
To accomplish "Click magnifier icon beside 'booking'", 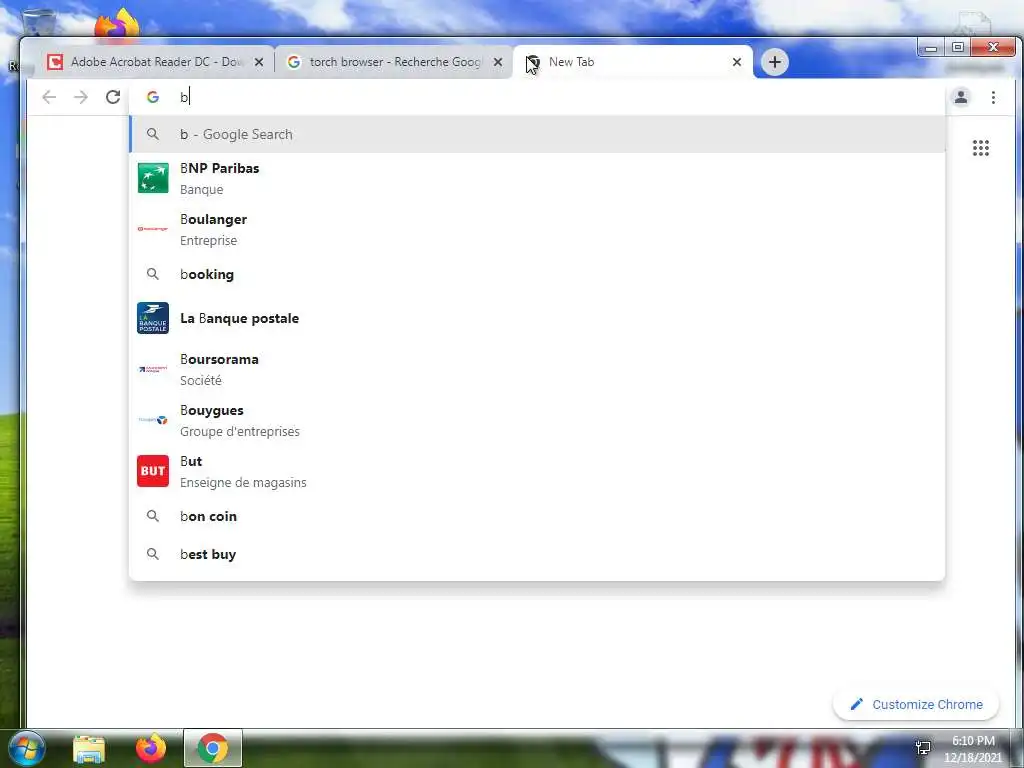I will 153,274.
